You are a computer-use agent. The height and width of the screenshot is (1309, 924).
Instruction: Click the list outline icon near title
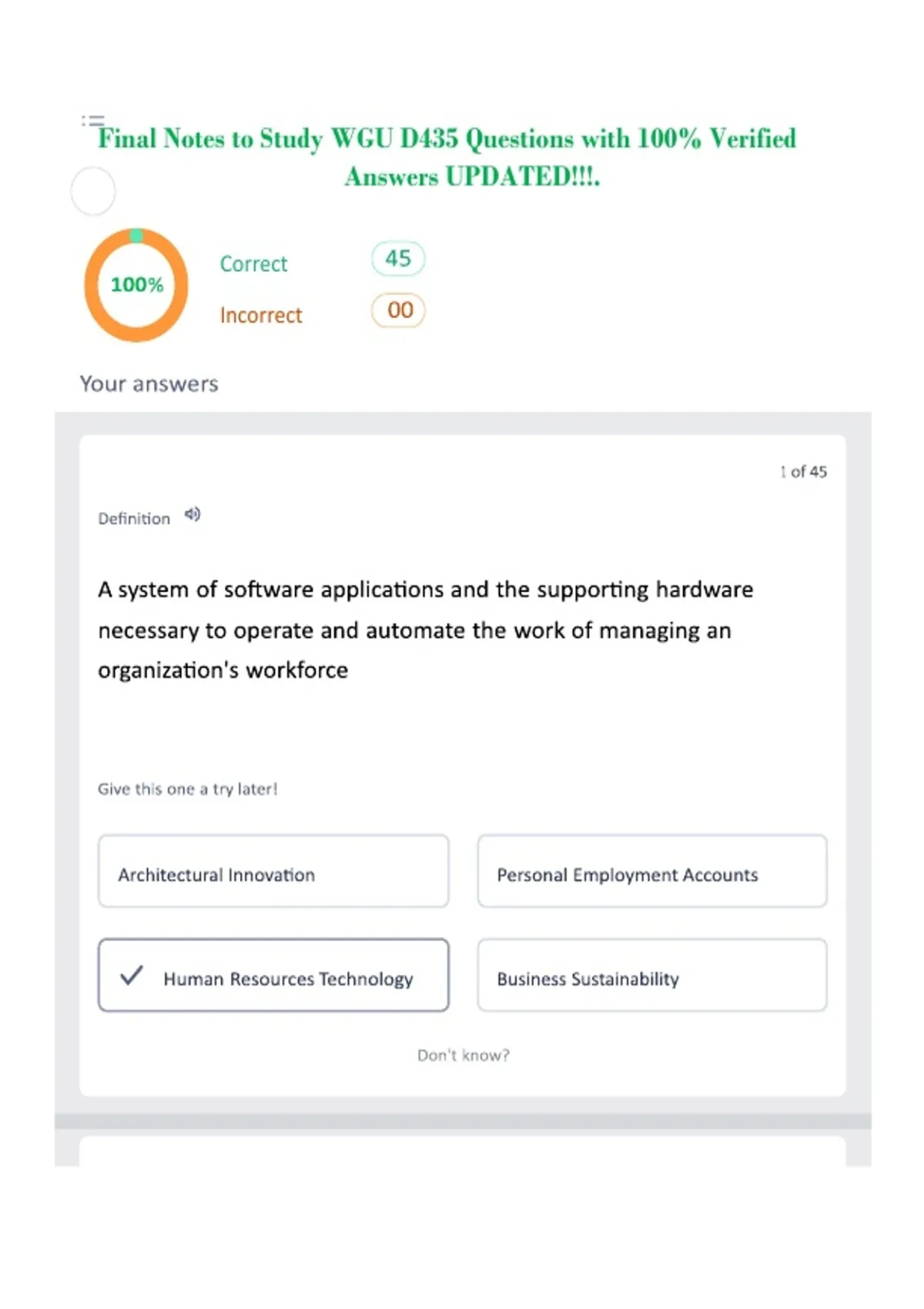point(92,120)
